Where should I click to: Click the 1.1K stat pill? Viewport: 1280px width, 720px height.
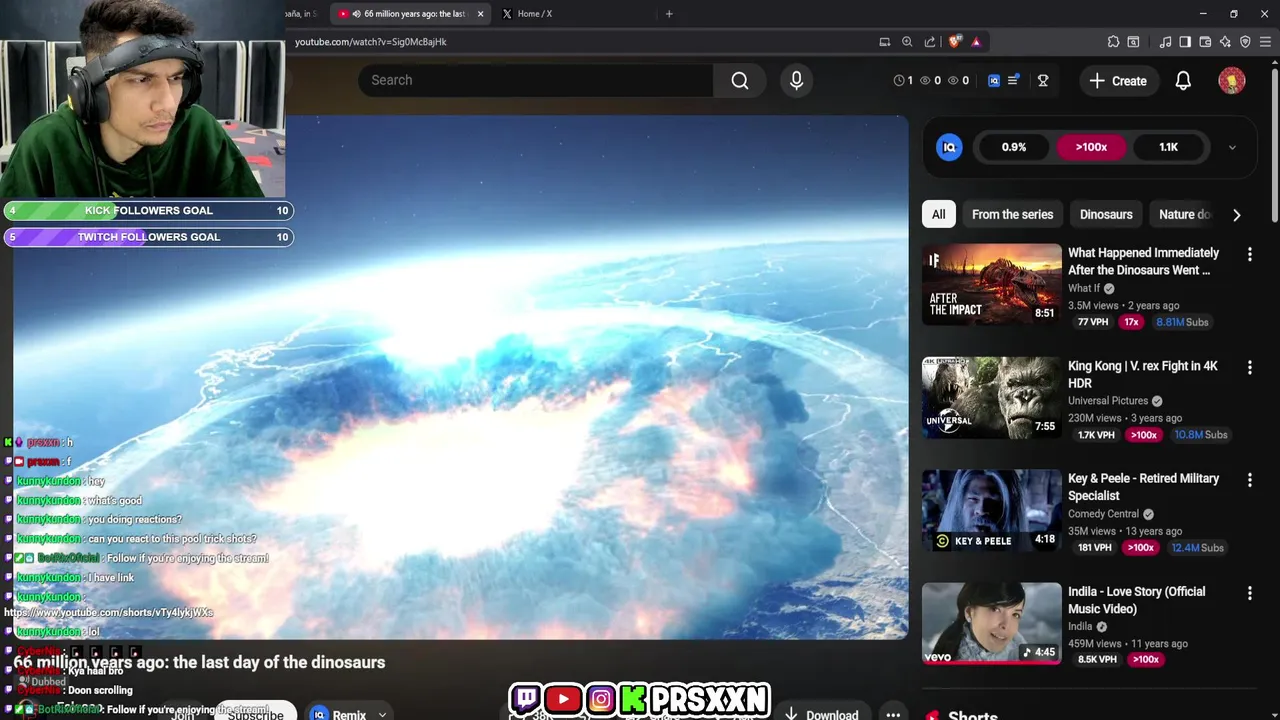click(x=1168, y=147)
